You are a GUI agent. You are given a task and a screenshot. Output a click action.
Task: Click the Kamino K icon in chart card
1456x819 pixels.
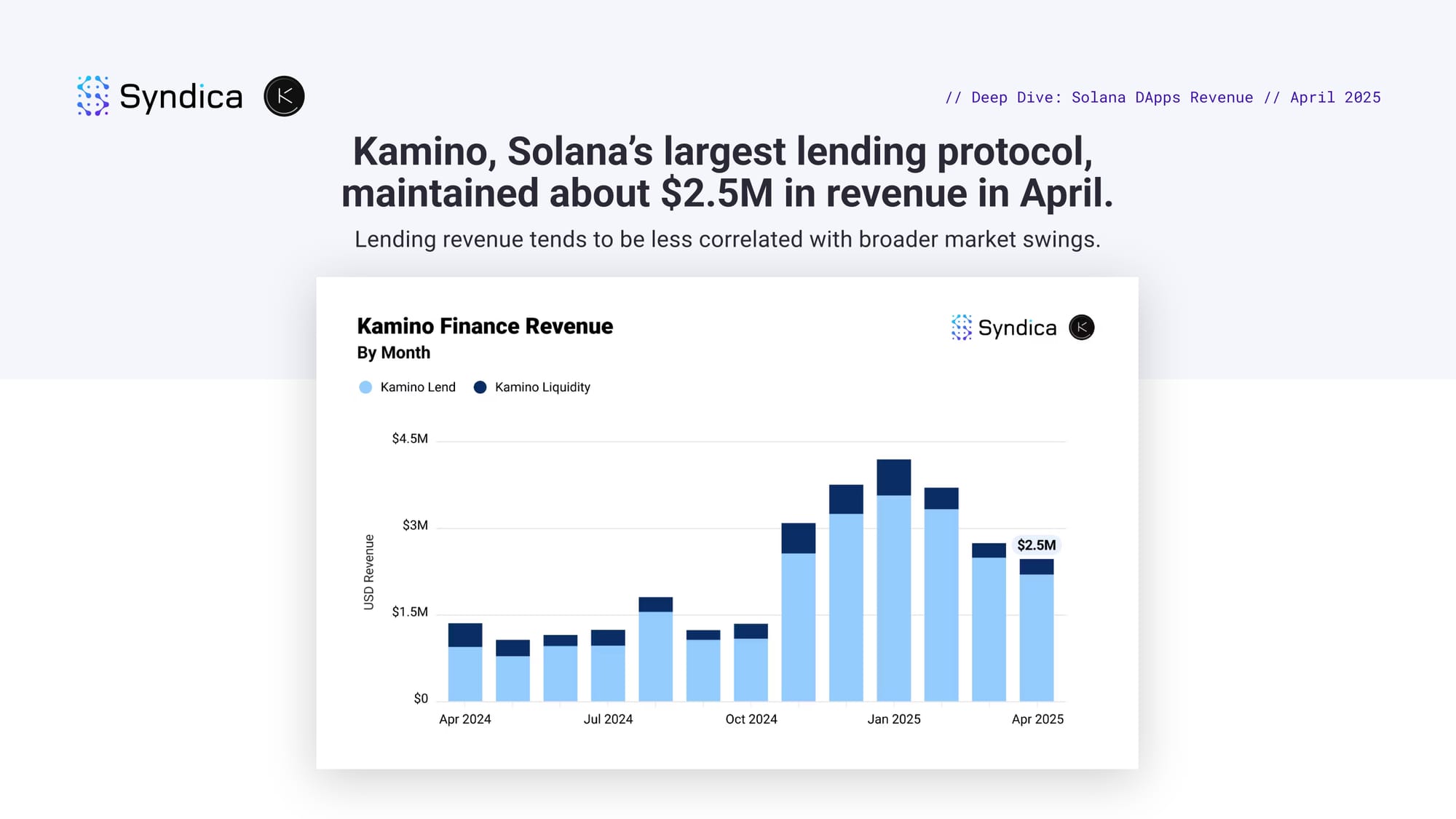1082,328
